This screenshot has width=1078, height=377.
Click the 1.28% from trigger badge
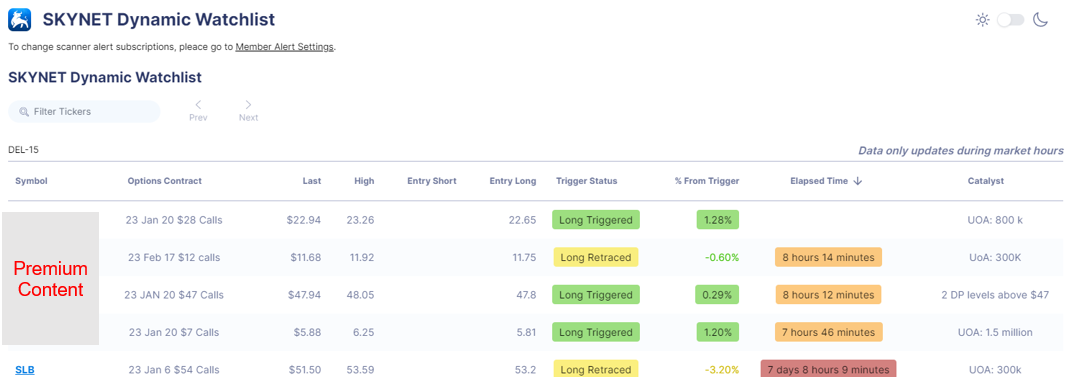pos(718,220)
